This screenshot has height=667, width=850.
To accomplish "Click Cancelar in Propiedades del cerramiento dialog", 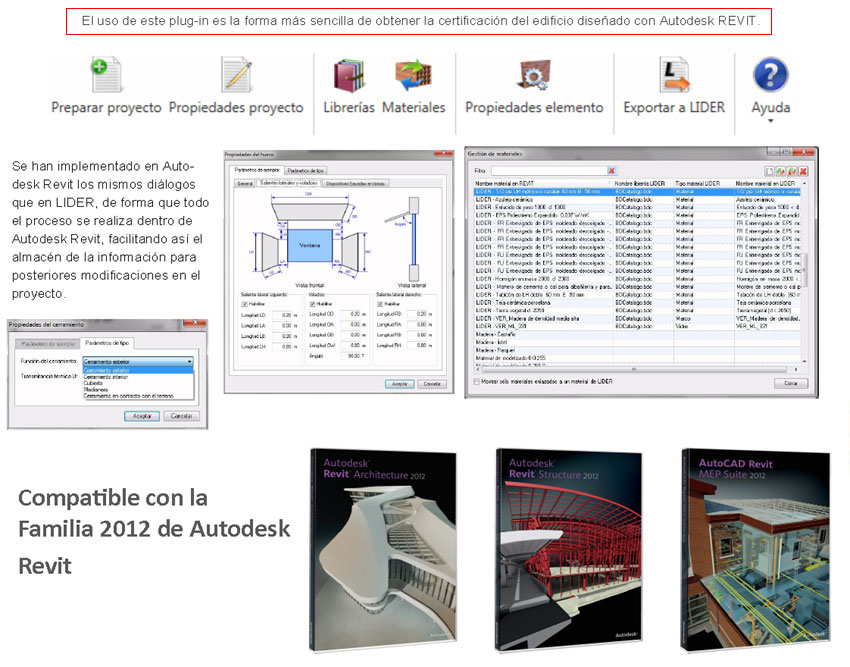I will pos(181,416).
